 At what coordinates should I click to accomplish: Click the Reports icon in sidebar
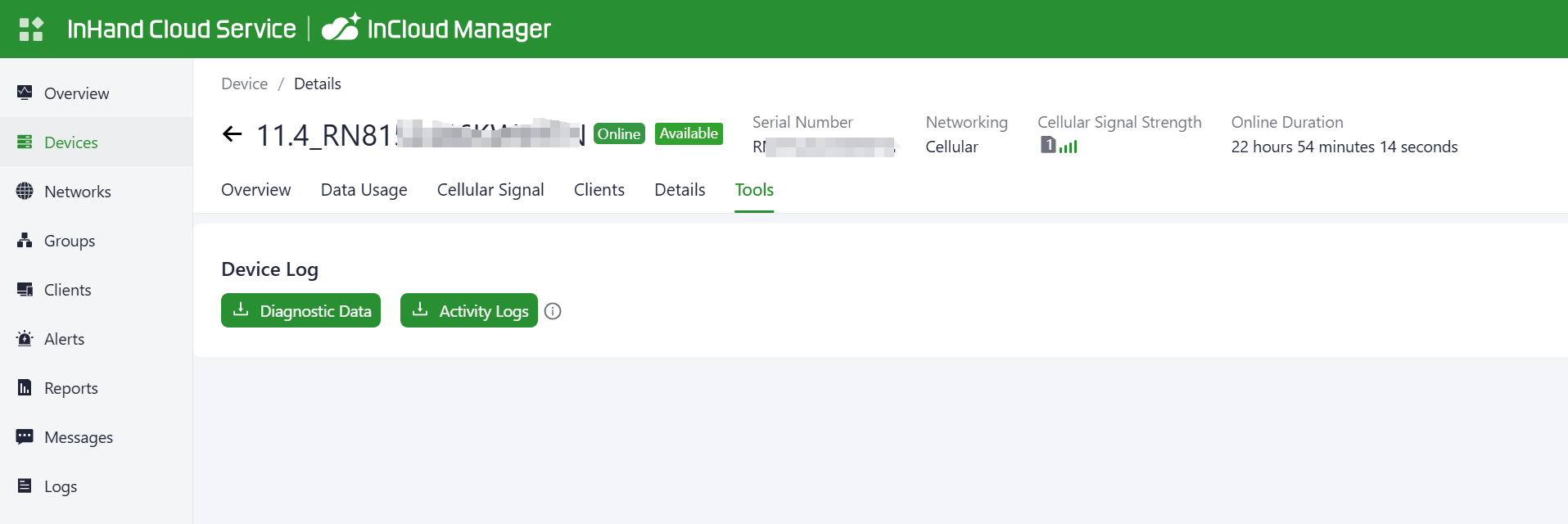[x=25, y=387]
